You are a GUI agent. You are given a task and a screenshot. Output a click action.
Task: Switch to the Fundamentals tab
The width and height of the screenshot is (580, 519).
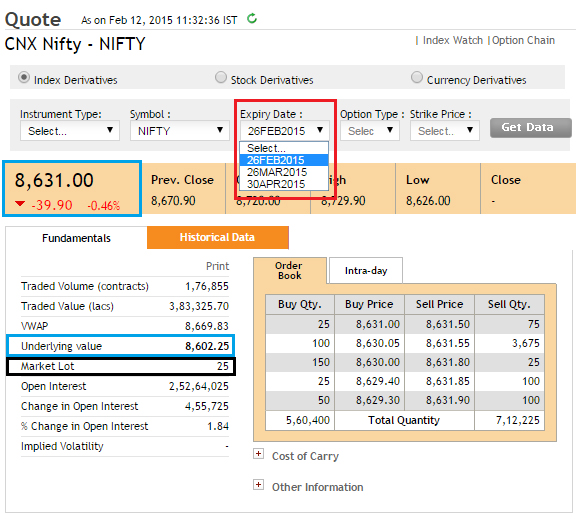76,238
